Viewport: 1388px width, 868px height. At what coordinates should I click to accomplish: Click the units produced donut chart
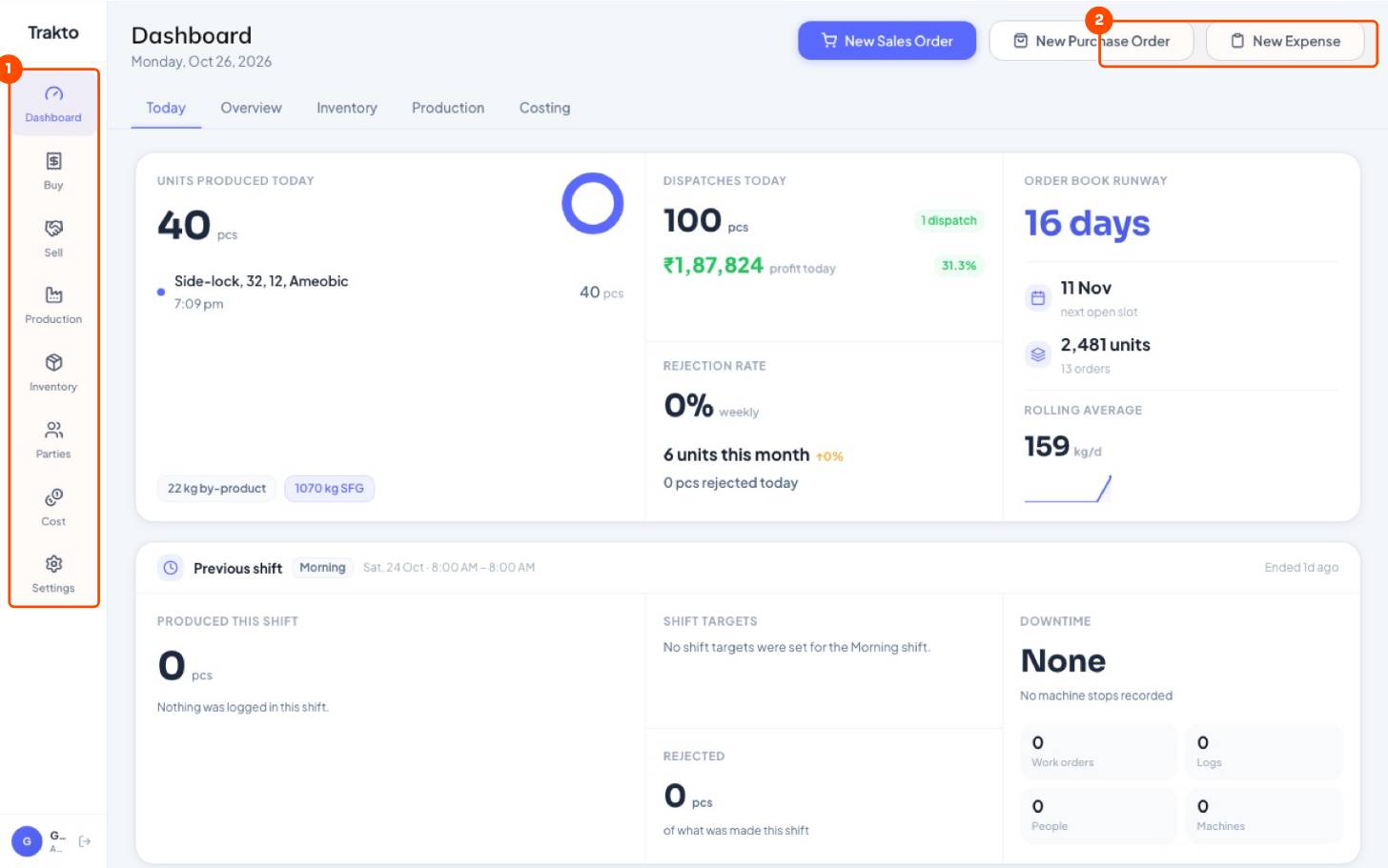pos(593,203)
